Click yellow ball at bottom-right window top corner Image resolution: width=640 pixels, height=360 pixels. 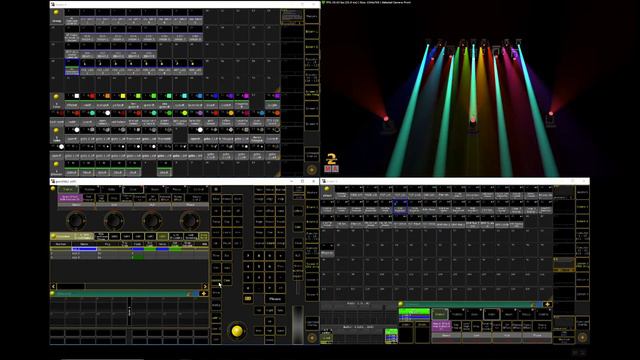pyautogui.click(x=327, y=189)
